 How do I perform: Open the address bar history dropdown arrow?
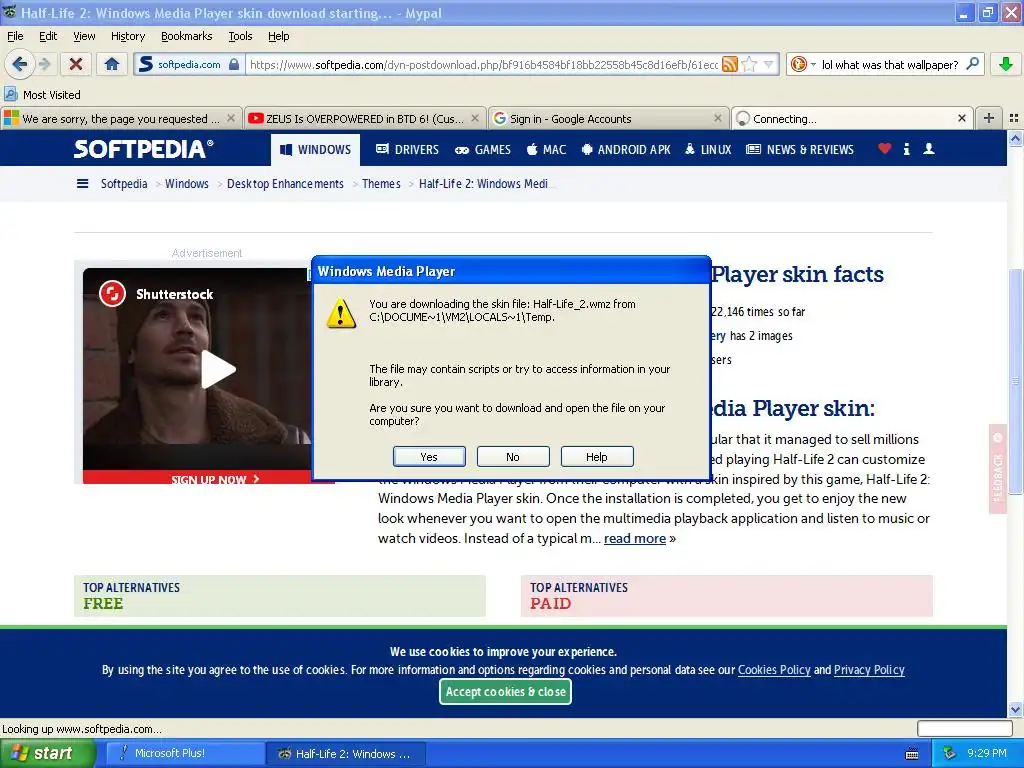[769, 64]
